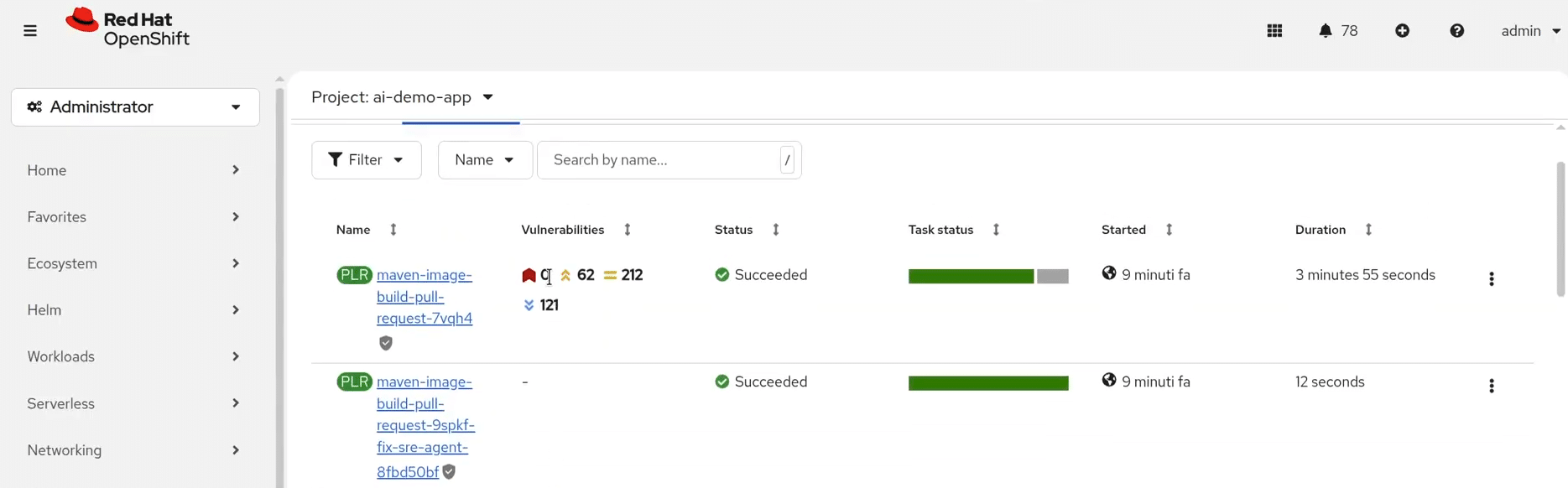Open the 9spkf-fix-sre-agent pipeline run link

(x=425, y=426)
